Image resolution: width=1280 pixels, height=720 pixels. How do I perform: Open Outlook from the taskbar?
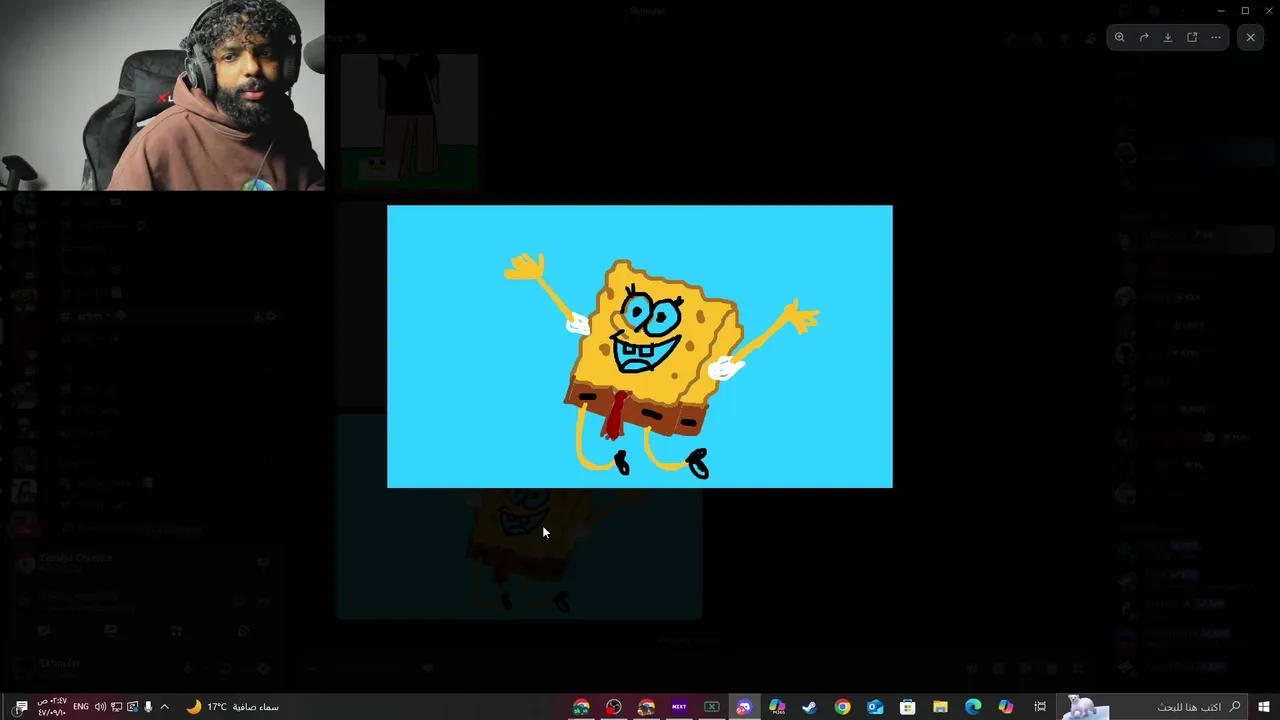[875, 707]
